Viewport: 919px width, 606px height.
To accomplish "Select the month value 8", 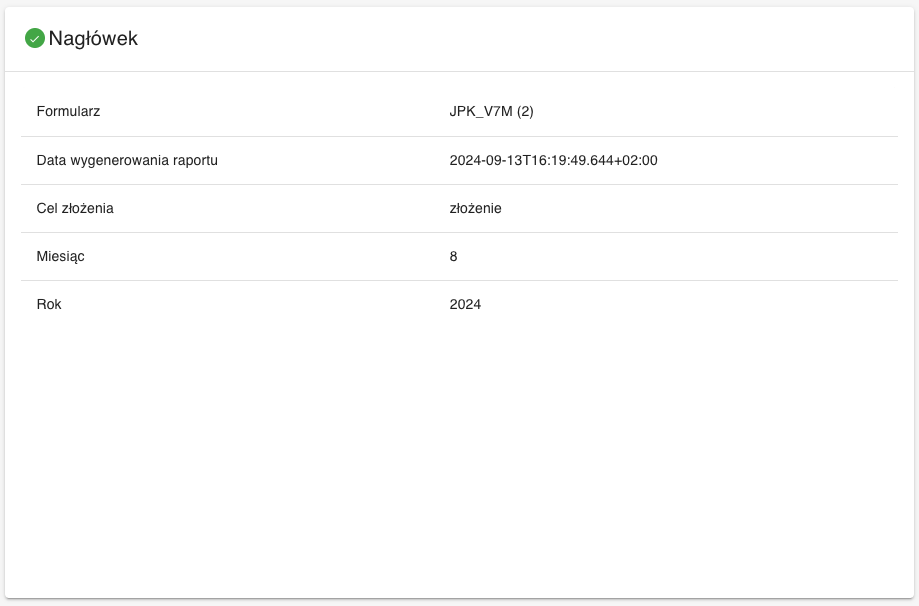I will [x=454, y=256].
